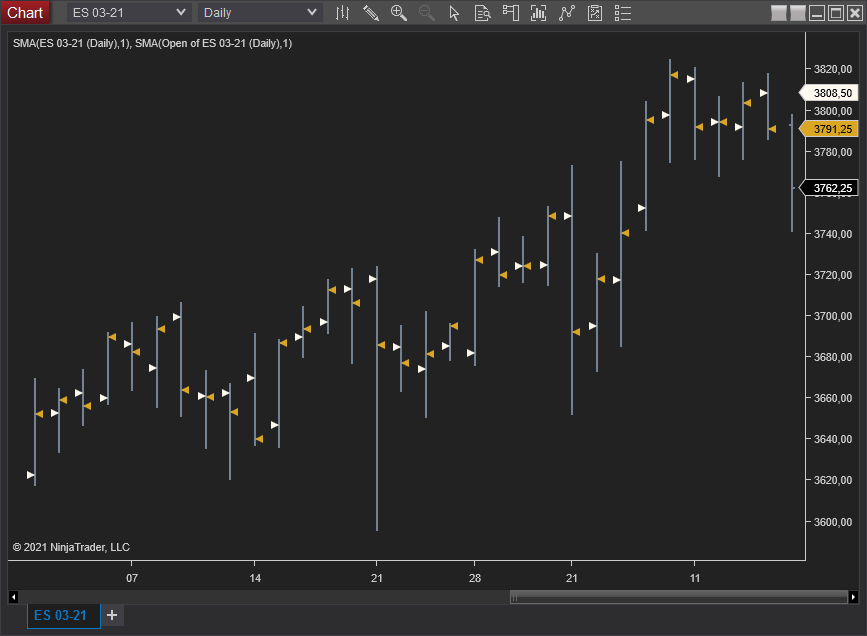Screen dimensions: 867x636
Task: Click the 3762,25 black price marker
Action: (830, 188)
